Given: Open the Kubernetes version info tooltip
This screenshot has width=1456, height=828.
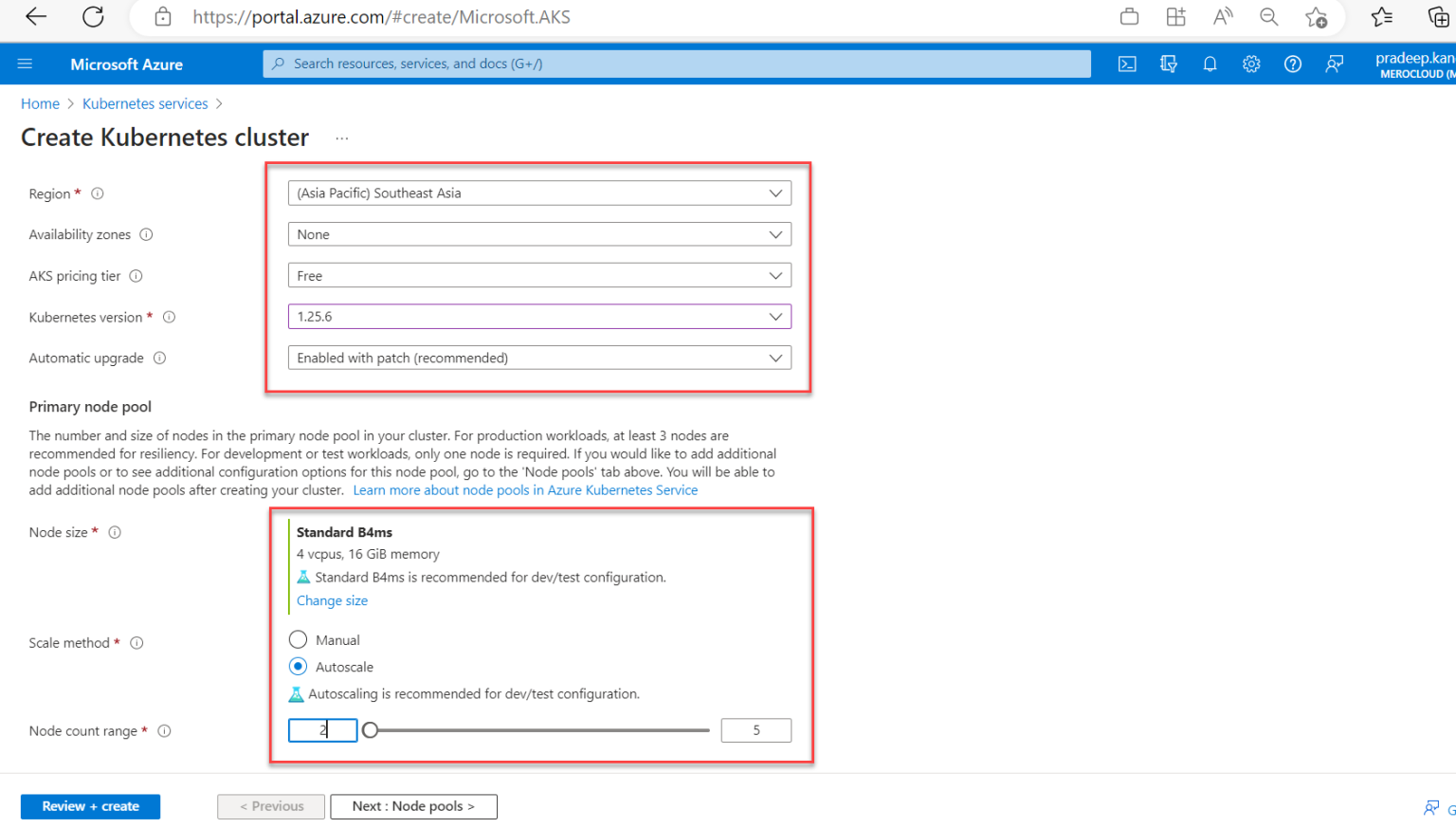Looking at the screenshot, I should (x=169, y=317).
